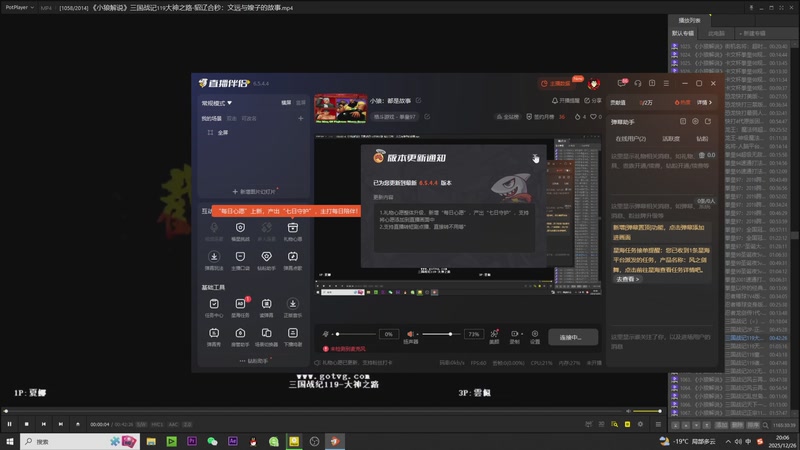This screenshot has width=800, height=450.
Task: Select the 播放列表 tab in PotPlayer
Action: [x=689, y=20]
